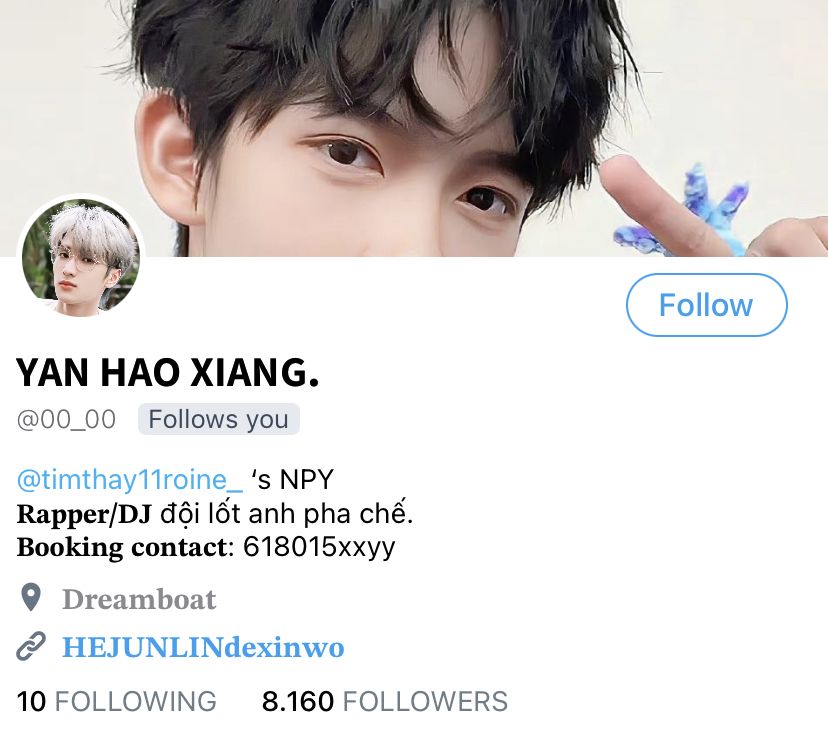828x734 pixels.
Task: Select the @00_00 username handle
Action: [67, 420]
